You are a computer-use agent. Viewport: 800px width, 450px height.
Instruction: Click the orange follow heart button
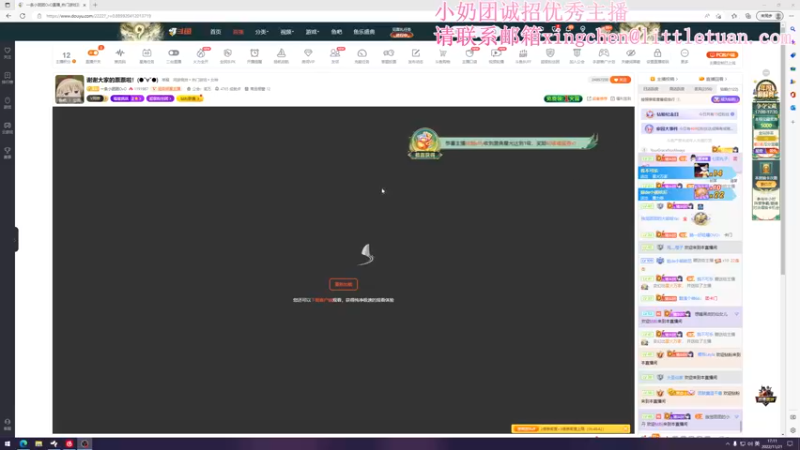[x=620, y=80]
